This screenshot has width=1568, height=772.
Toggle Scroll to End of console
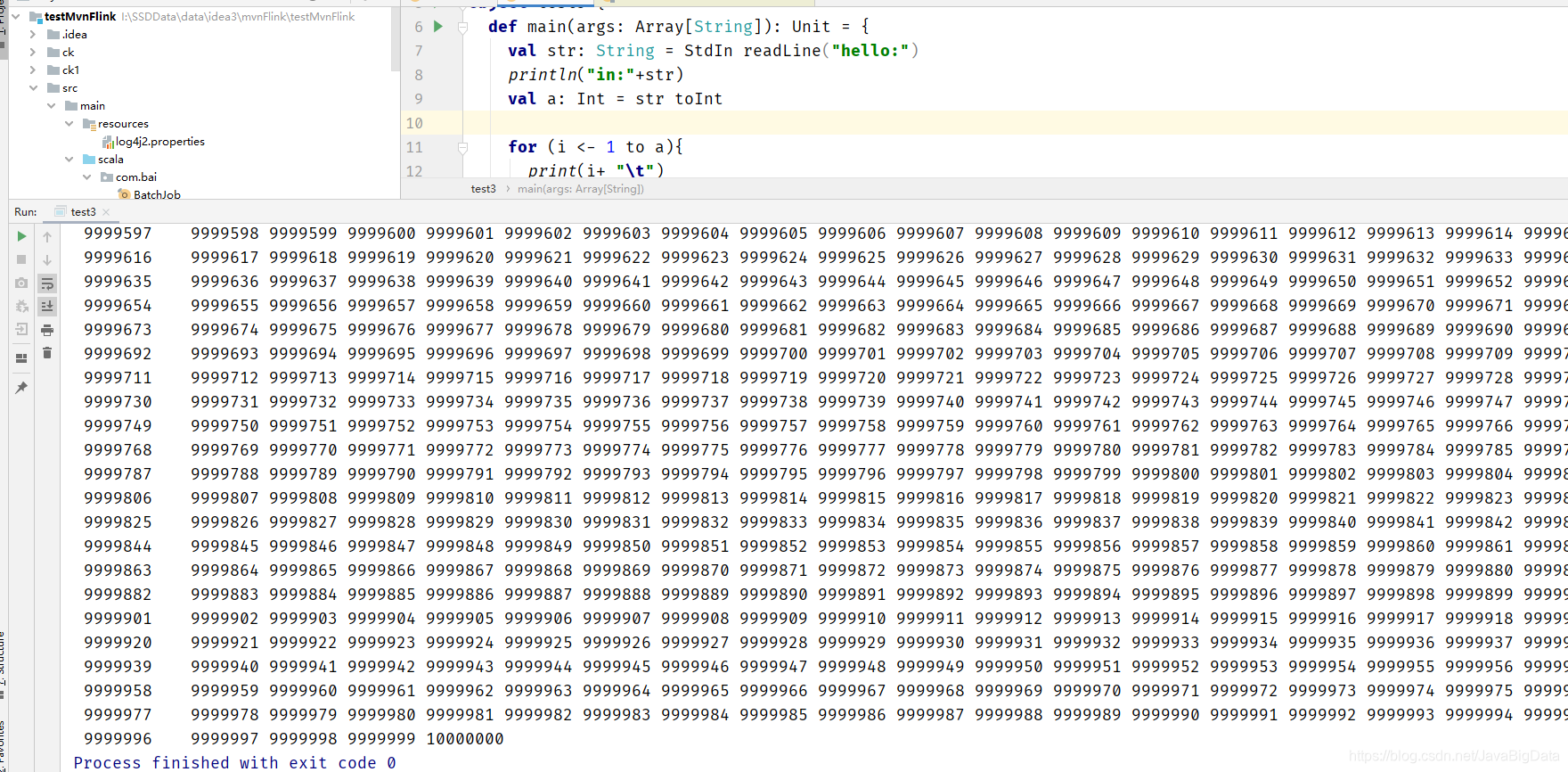pos(47,306)
